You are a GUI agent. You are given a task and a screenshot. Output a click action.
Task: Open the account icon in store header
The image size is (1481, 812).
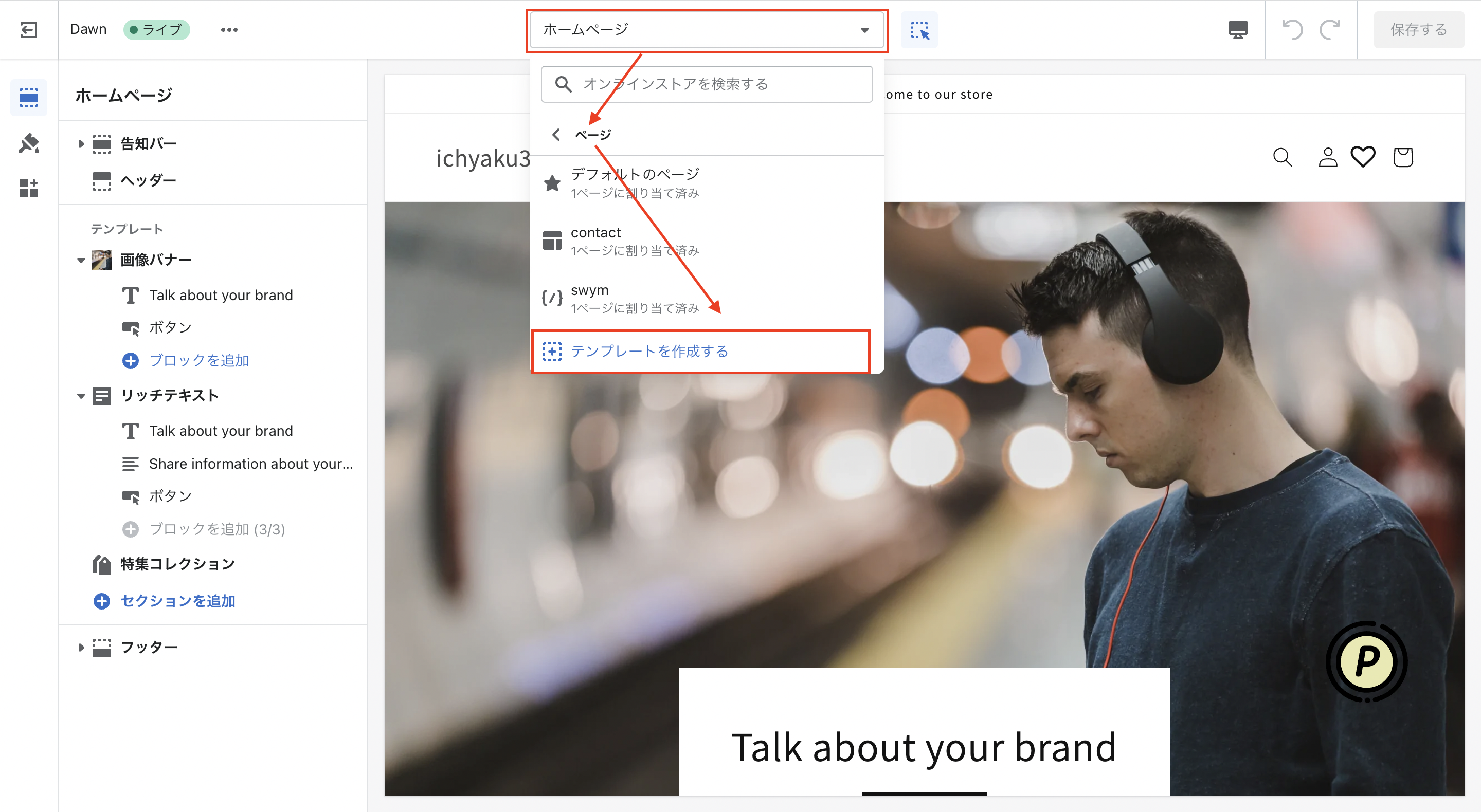1327,157
